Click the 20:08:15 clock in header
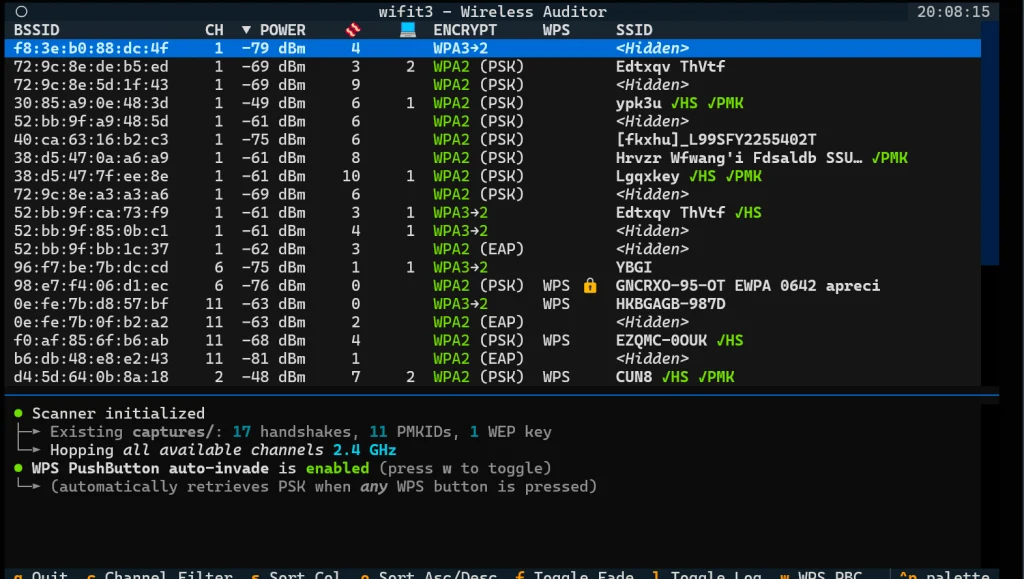The image size is (1024, 579). pyautogui.click(x=953, y=12)
